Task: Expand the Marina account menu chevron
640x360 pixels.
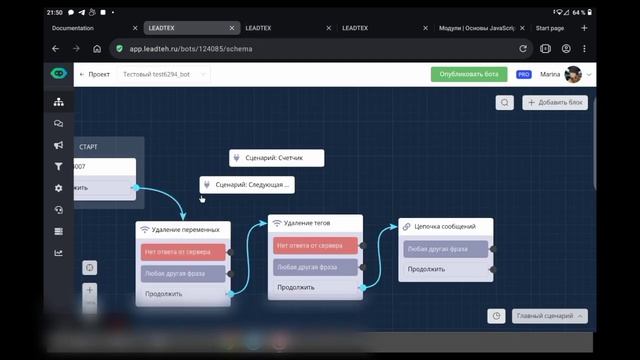Action: pos(589,75)
